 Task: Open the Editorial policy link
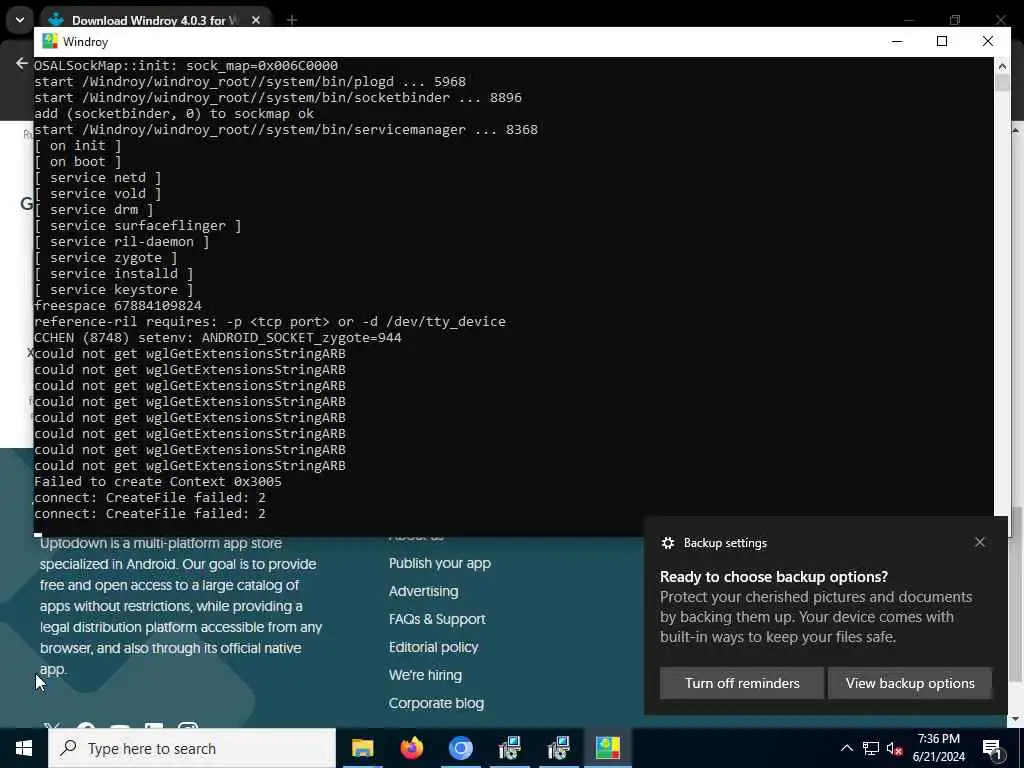pyautogui.click(x=434, y=647)
